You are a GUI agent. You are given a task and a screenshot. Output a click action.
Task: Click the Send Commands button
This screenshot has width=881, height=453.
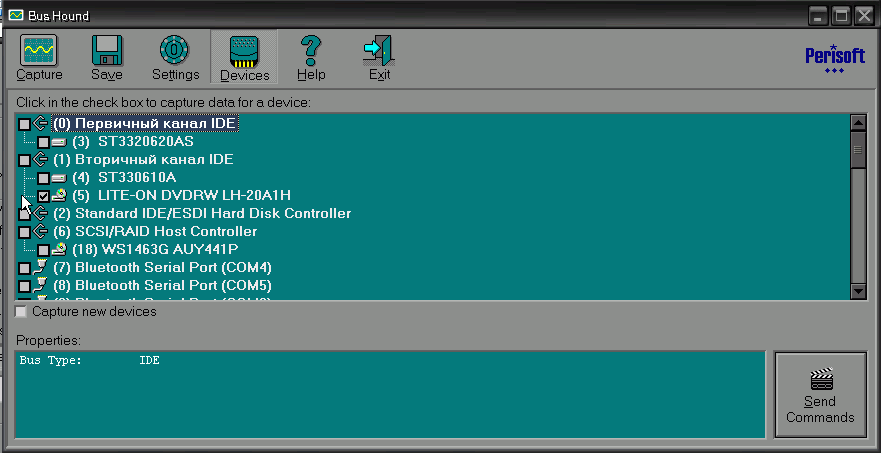tap(820, 395)
